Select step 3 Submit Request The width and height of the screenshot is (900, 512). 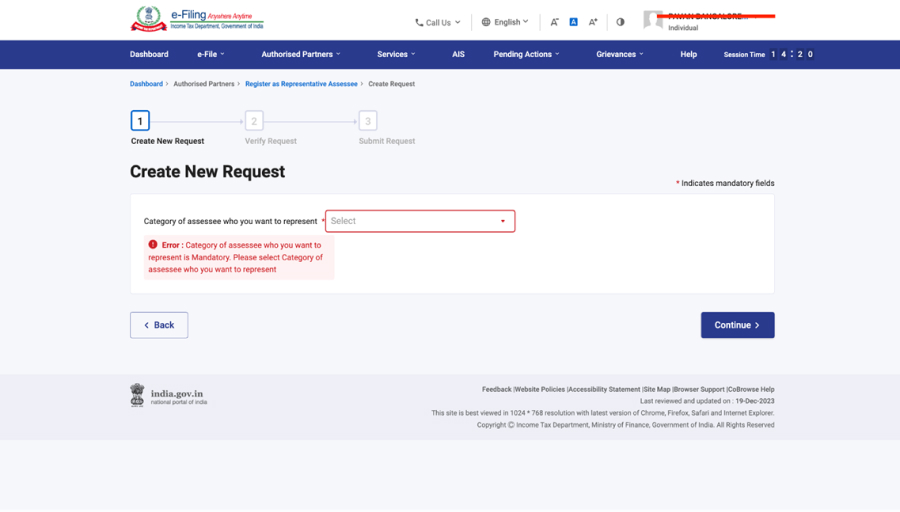[x=368, y=121]
